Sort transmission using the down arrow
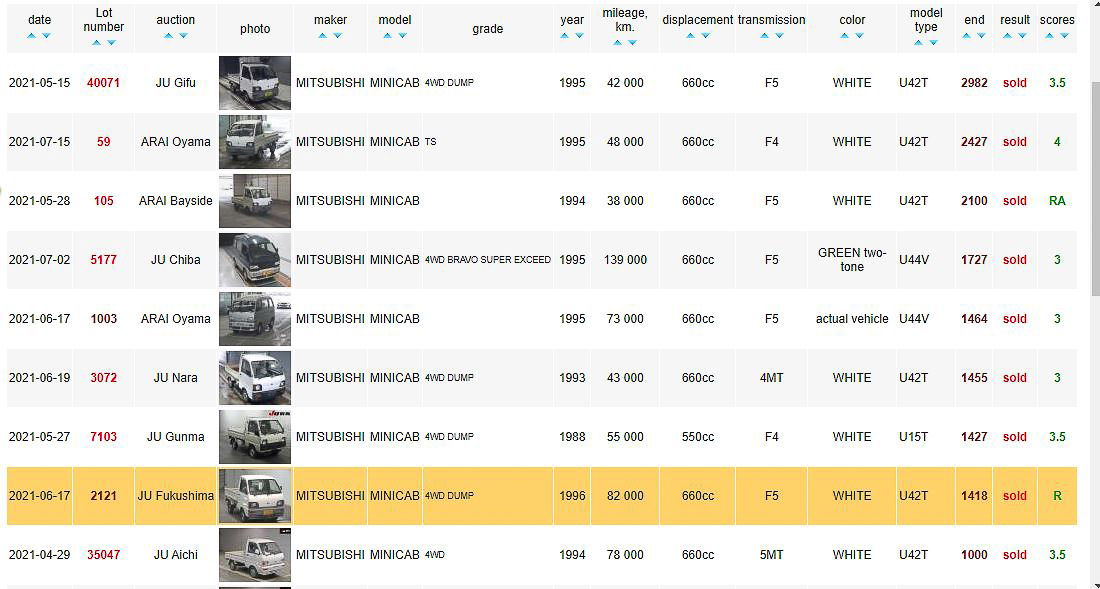 pos(779,36)
